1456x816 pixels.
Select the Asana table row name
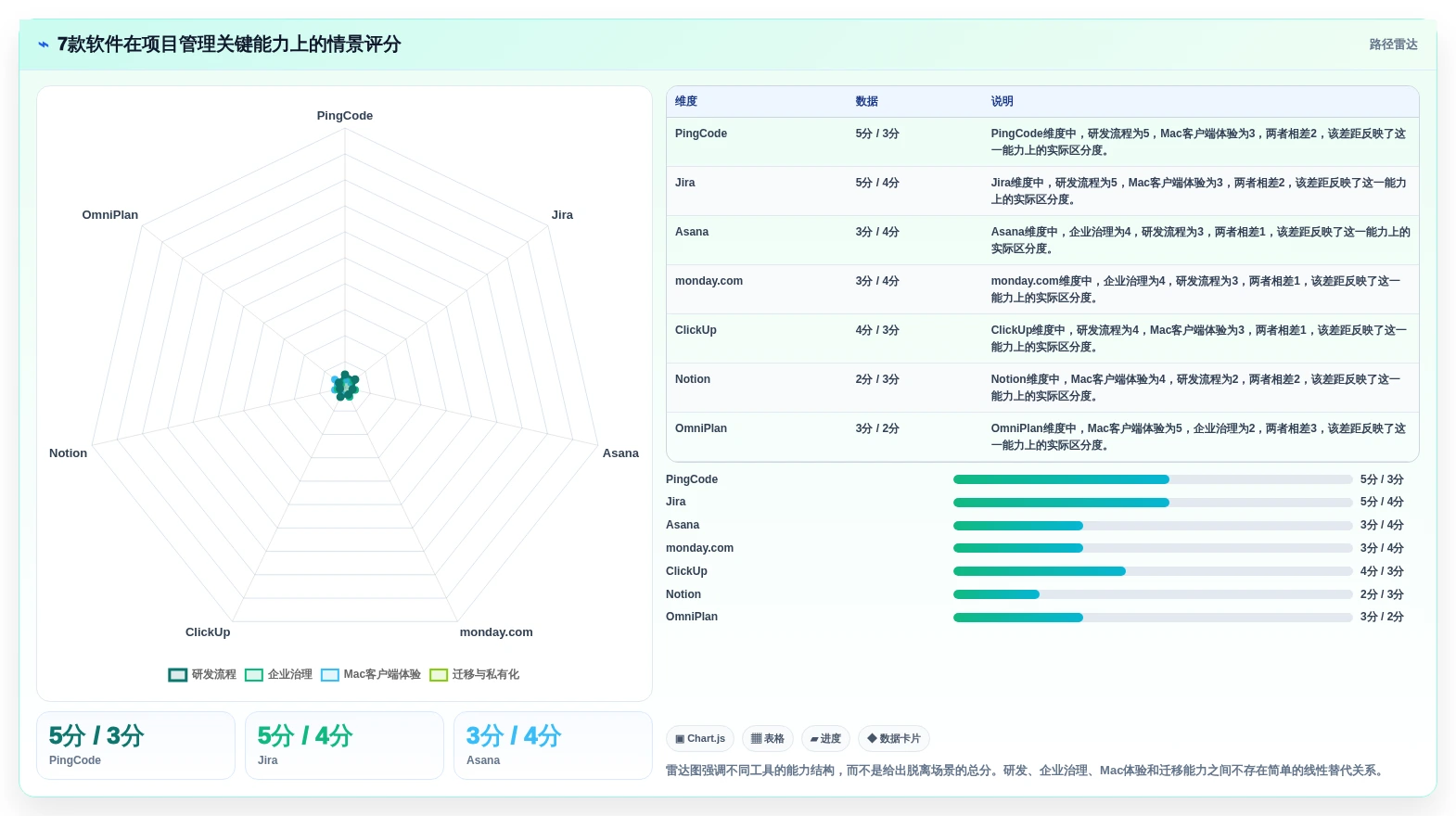click(692, 232)
